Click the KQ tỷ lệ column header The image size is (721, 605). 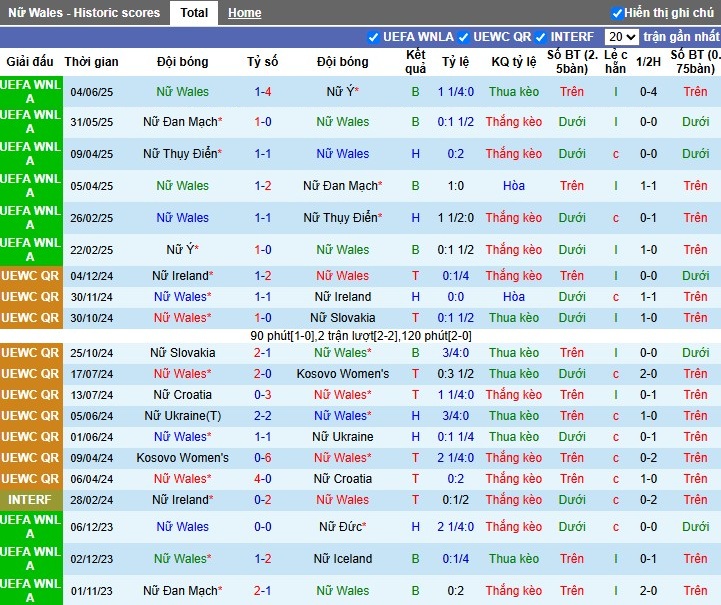pyautogui.click(x=514, y=62)
